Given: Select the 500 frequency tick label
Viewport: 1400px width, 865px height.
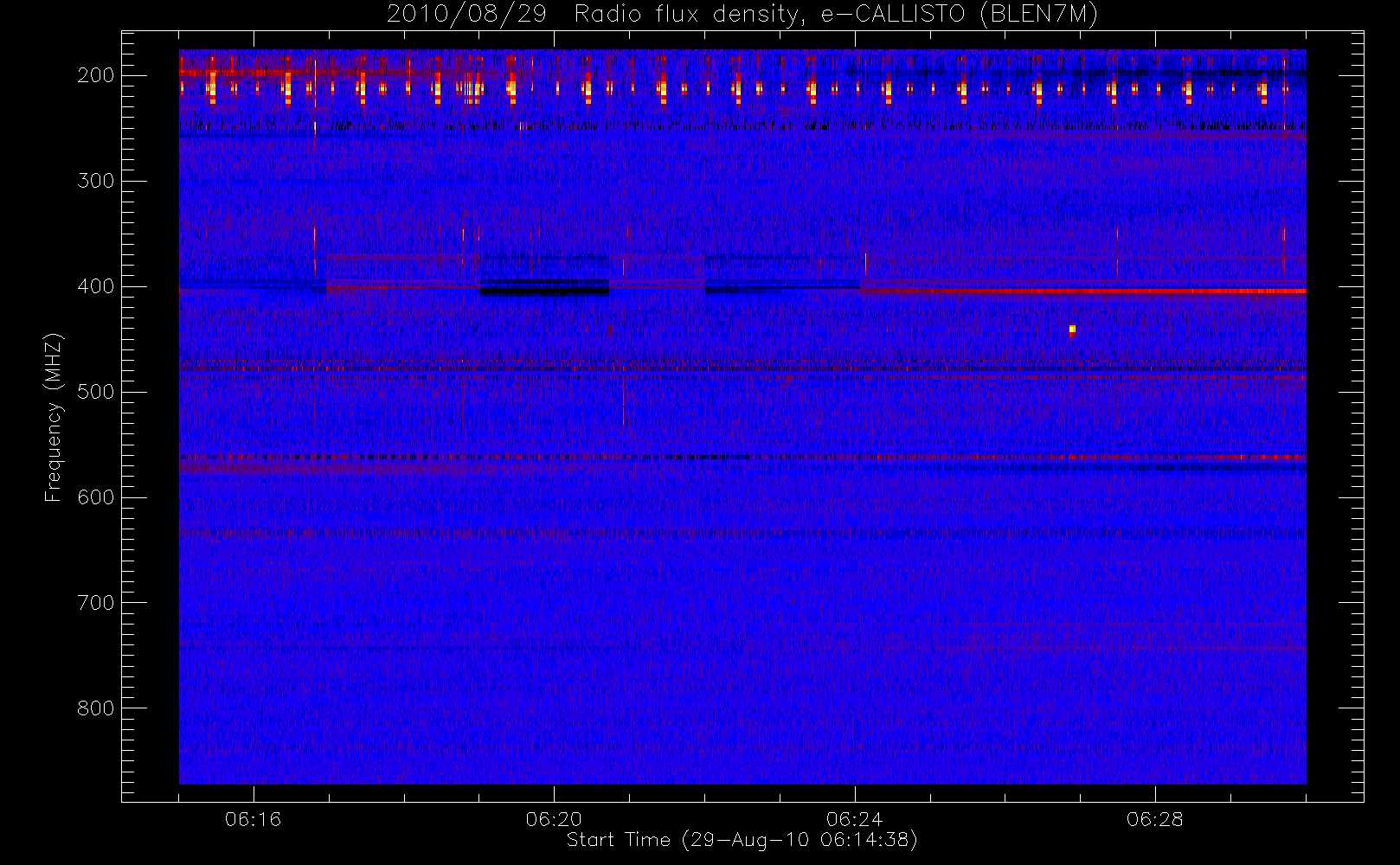Looking at the screenshot, I should tap(96, 392).
